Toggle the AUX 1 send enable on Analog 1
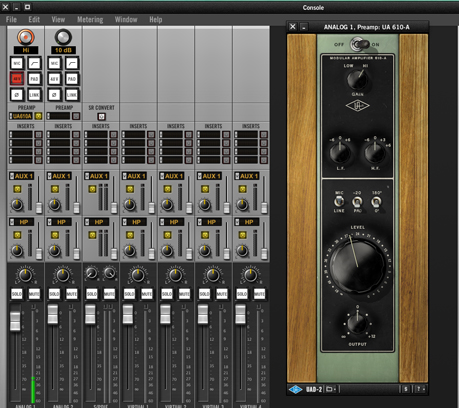The height and width of the screenshot is (408, 459). click(x=17, y=189)
